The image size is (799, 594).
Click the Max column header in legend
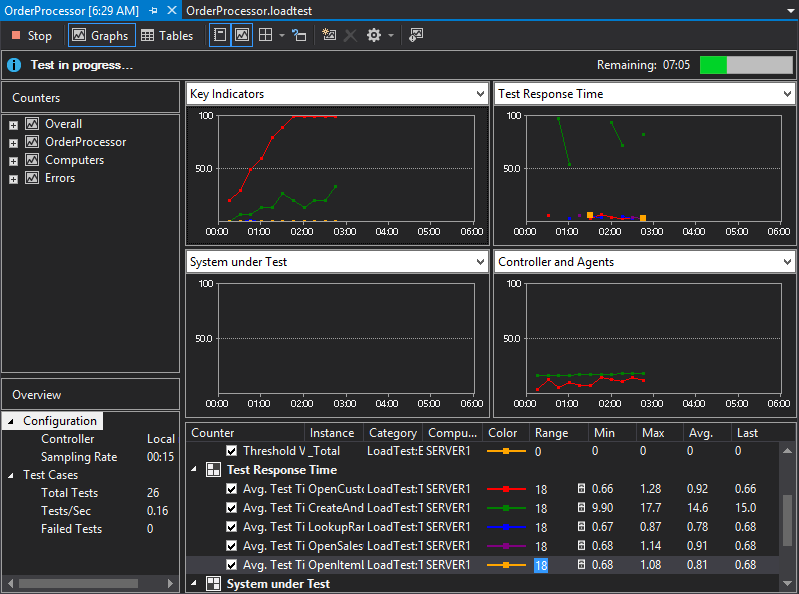pyautogui.click(x=653, y=433)
